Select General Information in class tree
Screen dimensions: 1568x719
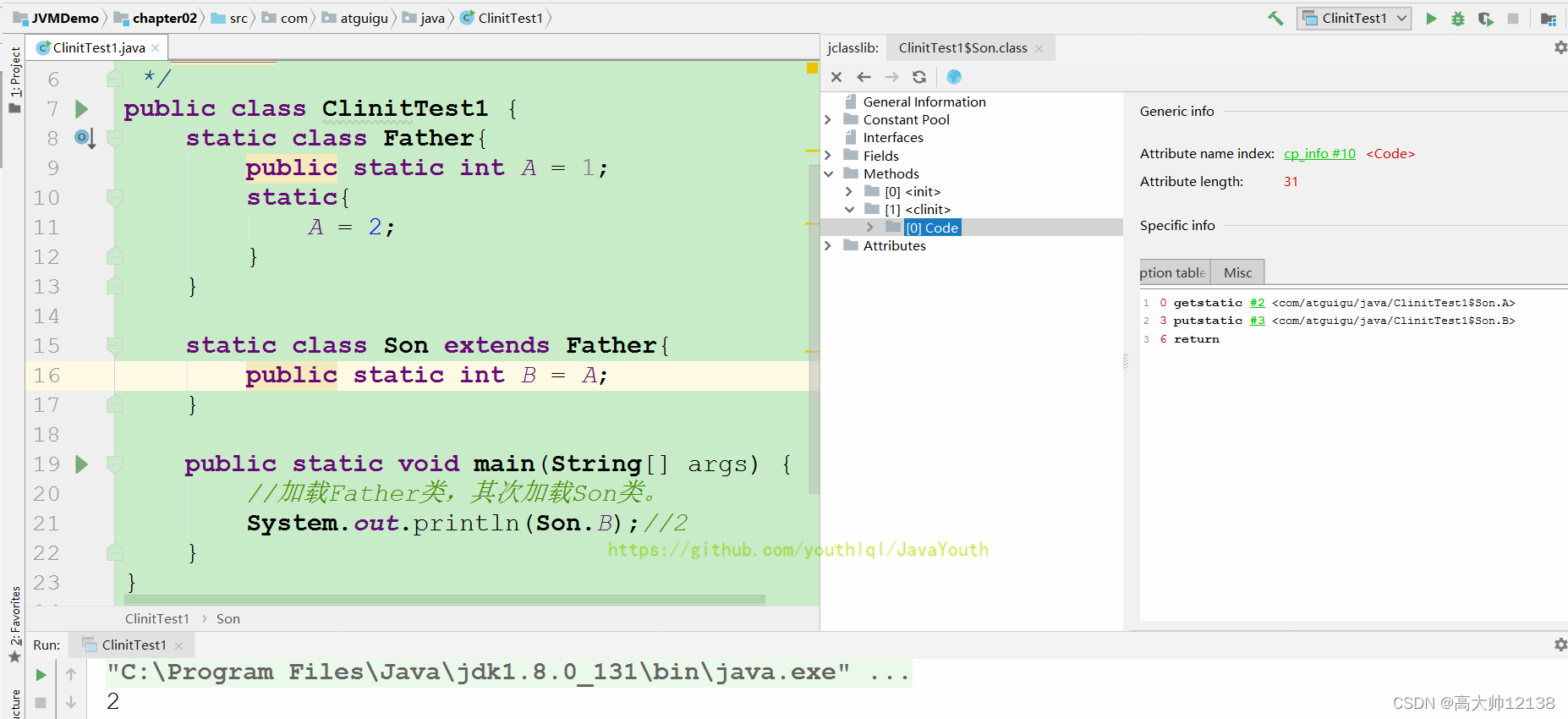(x=924, y=102)
